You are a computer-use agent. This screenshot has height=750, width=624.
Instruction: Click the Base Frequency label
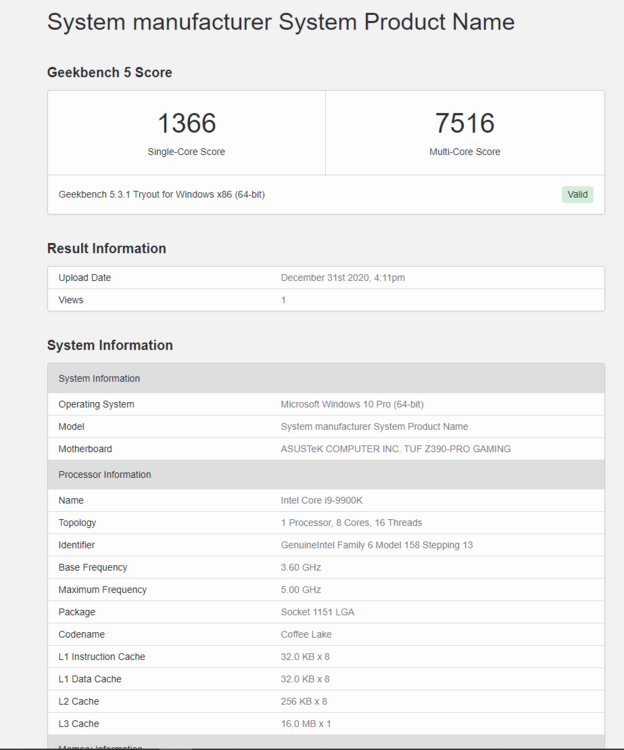[93, 567]
